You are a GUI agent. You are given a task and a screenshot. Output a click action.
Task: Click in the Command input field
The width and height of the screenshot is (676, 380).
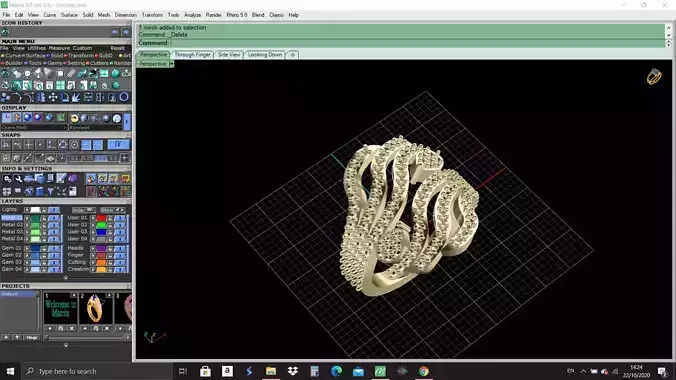click(417, 43)
